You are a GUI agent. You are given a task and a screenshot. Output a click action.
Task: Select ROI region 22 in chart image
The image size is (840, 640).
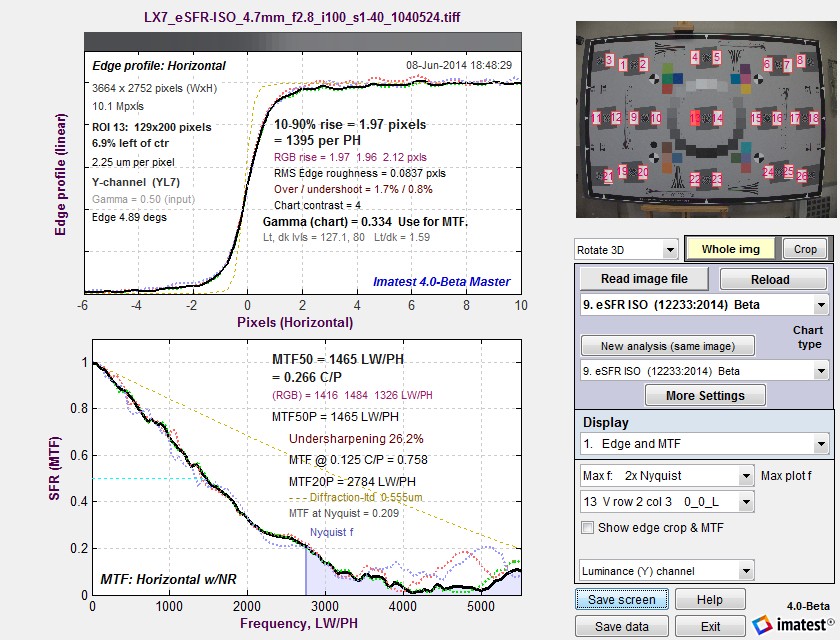[x=695, y=179]
